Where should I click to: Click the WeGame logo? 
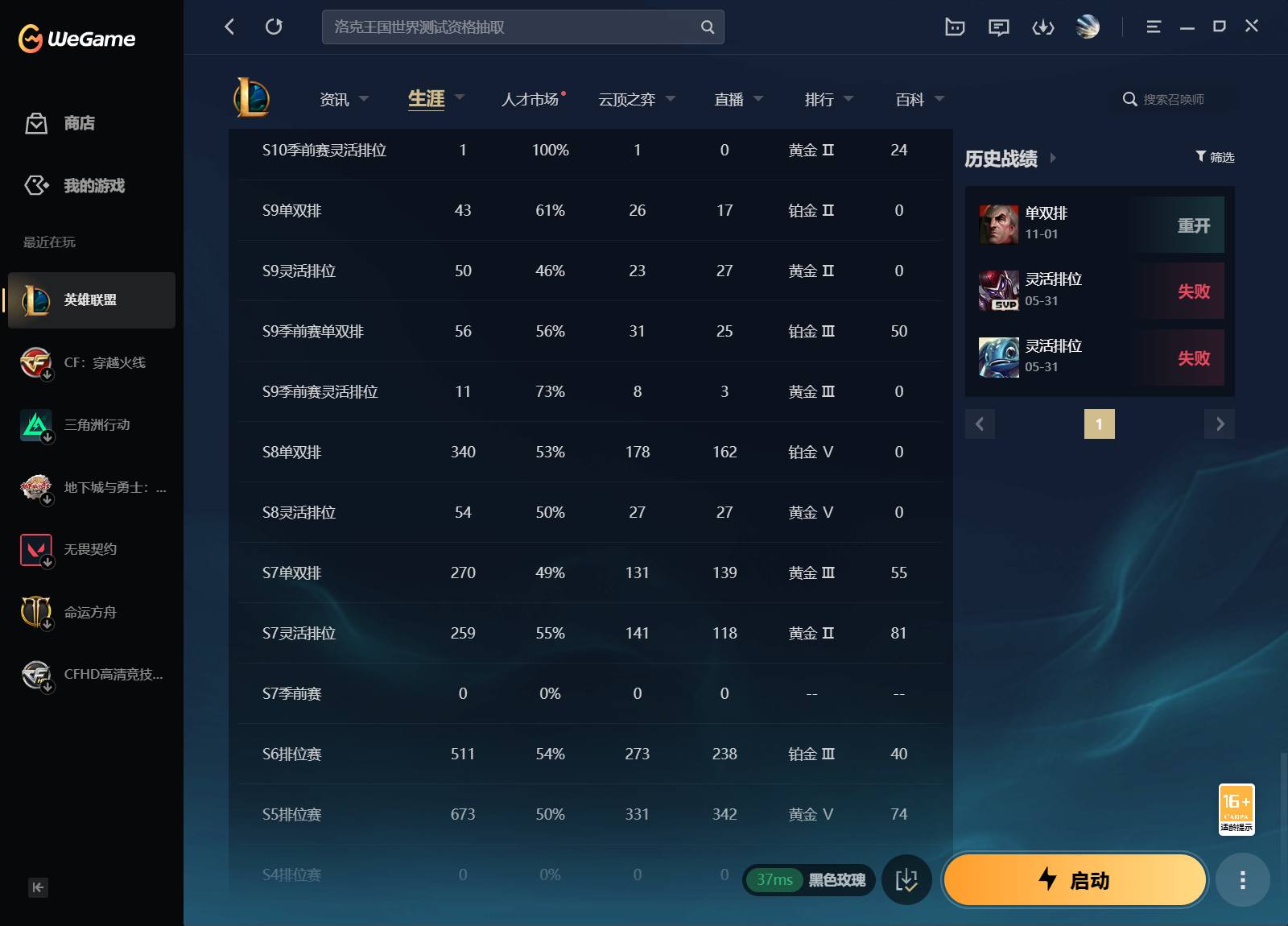point(77,39)
